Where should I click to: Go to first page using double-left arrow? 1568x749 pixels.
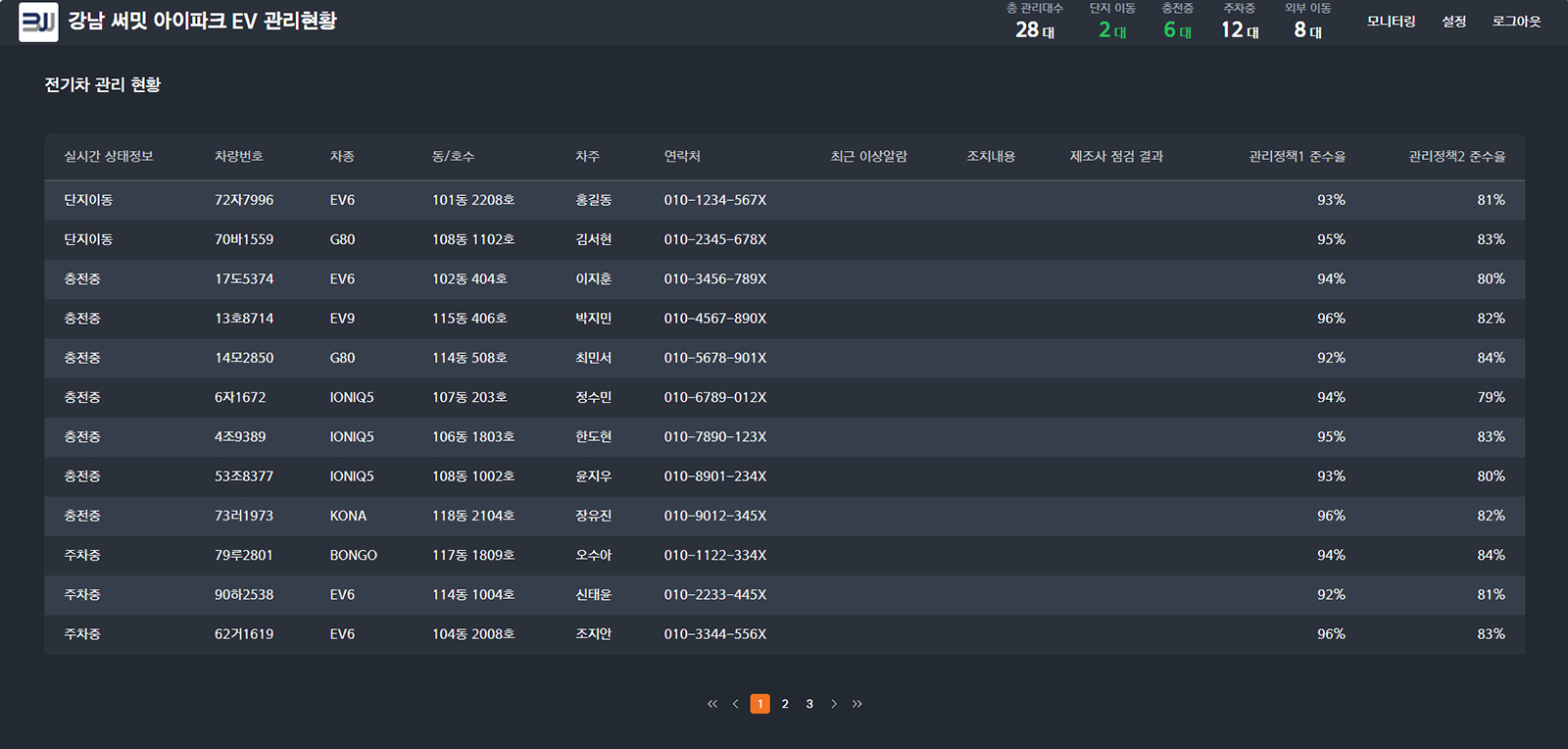coord(712,704)
